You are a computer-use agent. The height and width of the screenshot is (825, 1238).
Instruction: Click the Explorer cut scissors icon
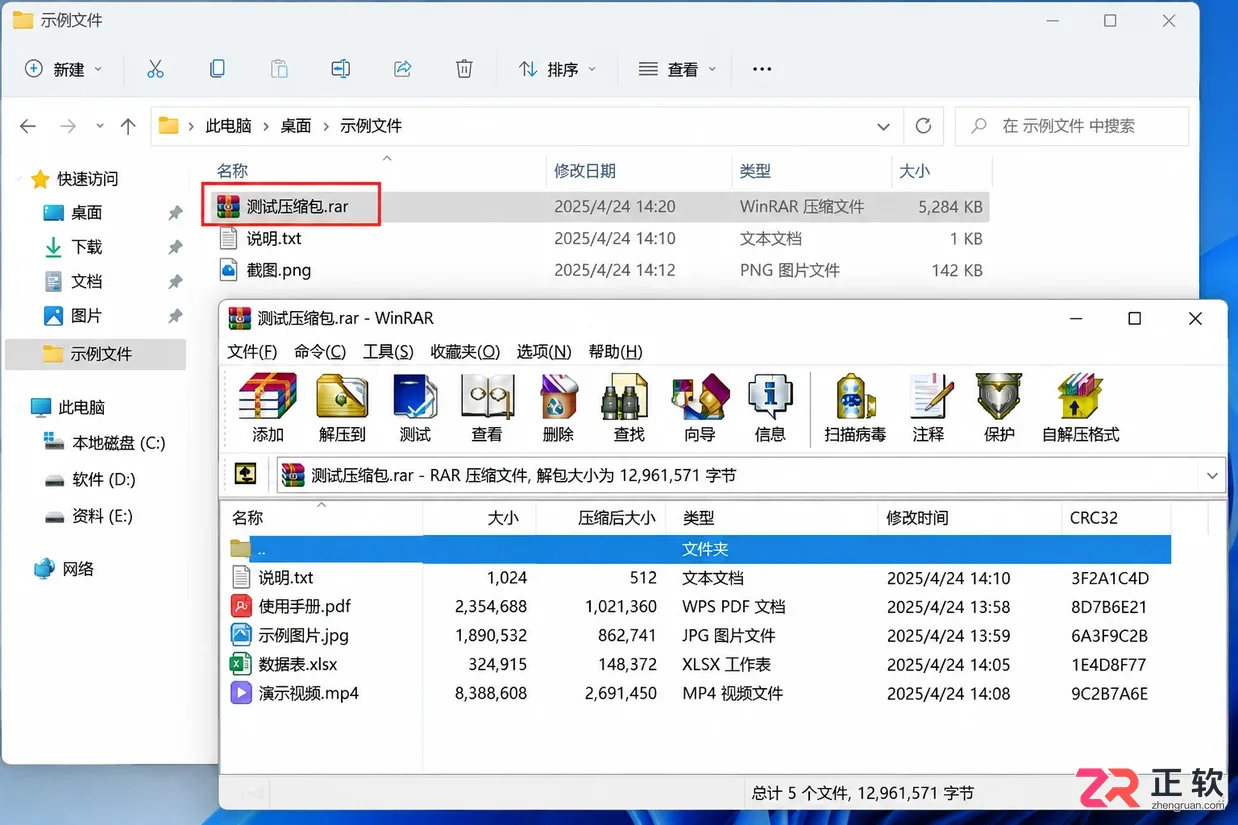155,69
